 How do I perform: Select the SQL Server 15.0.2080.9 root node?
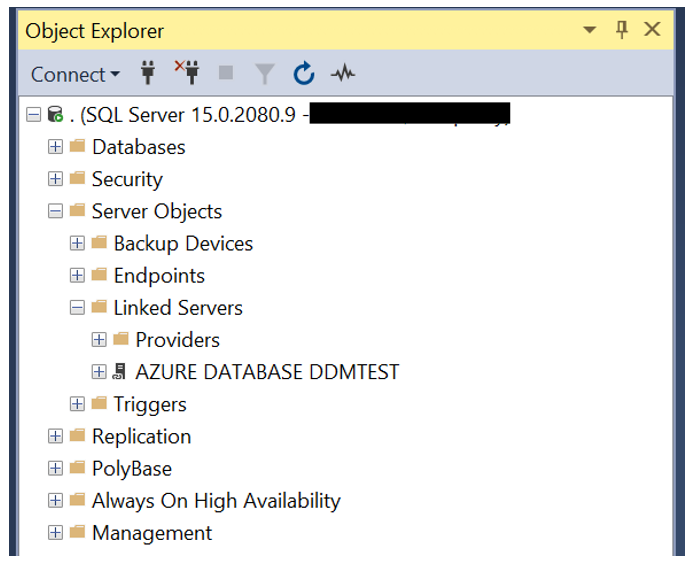click(x=190, y=115)
